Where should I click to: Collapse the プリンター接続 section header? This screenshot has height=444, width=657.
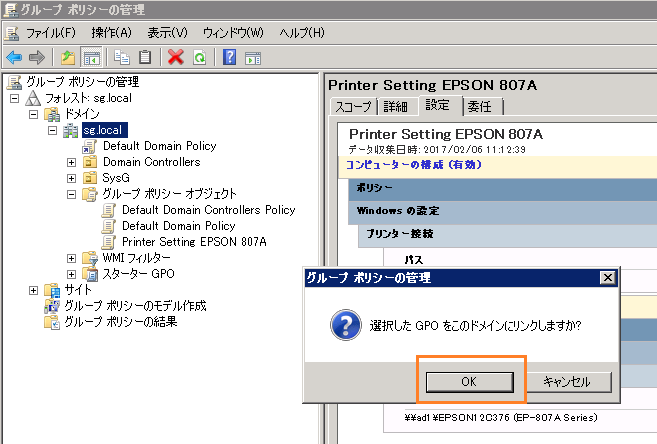507,234
